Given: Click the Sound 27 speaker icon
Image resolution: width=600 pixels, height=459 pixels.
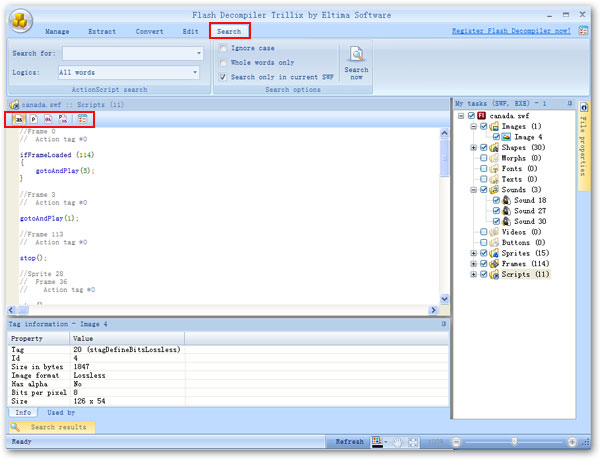Looking at the screenshot, I should click(x=506, y=211).
